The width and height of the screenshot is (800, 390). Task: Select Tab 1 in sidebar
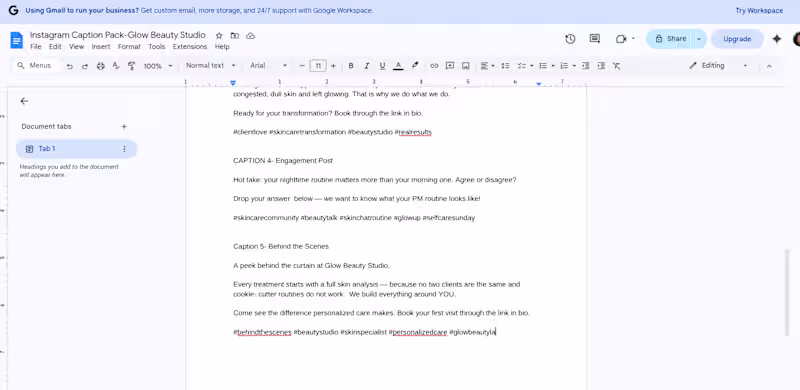click(x=77, y=149)
